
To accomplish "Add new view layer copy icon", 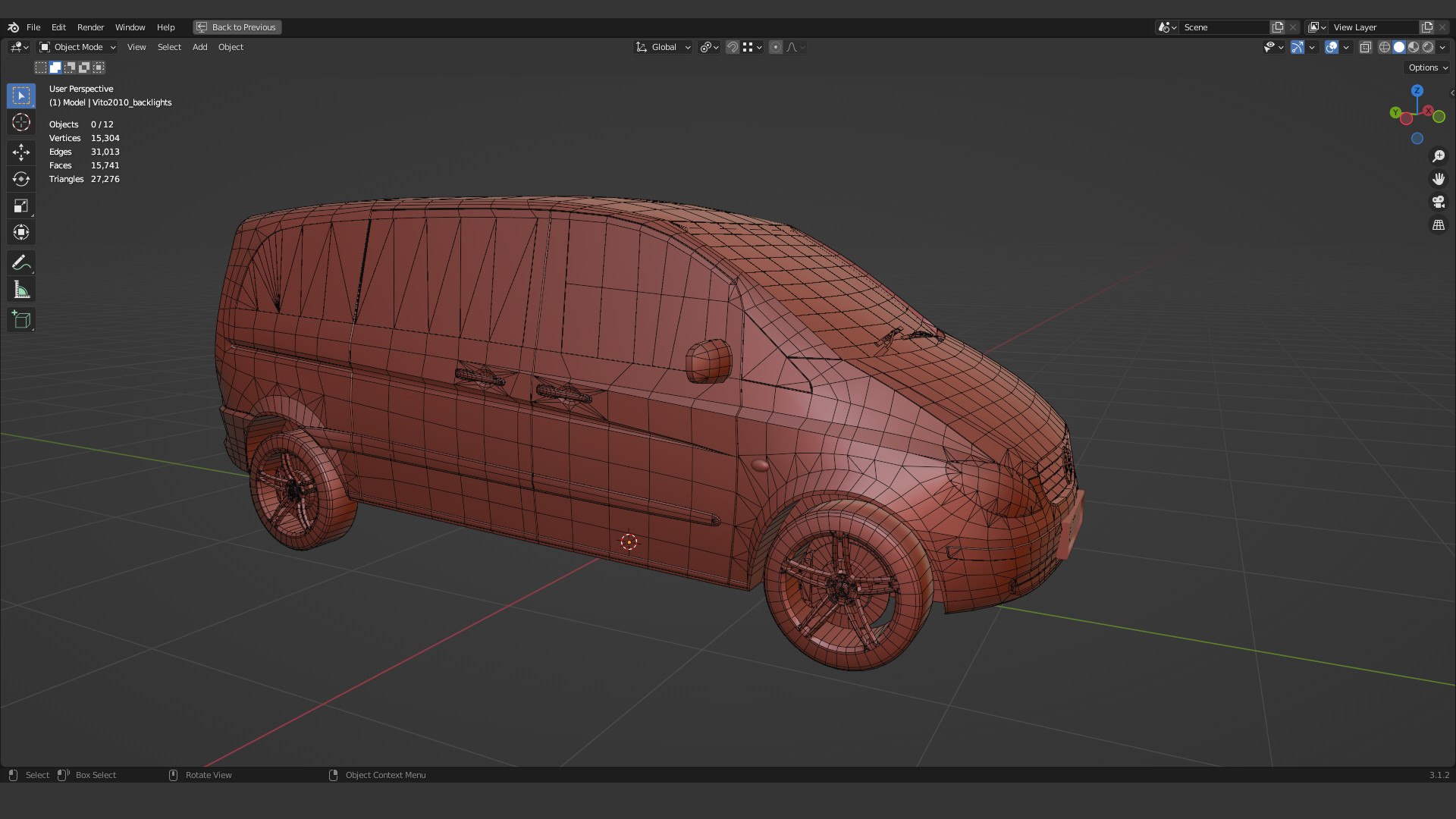I will [1427, 27].
